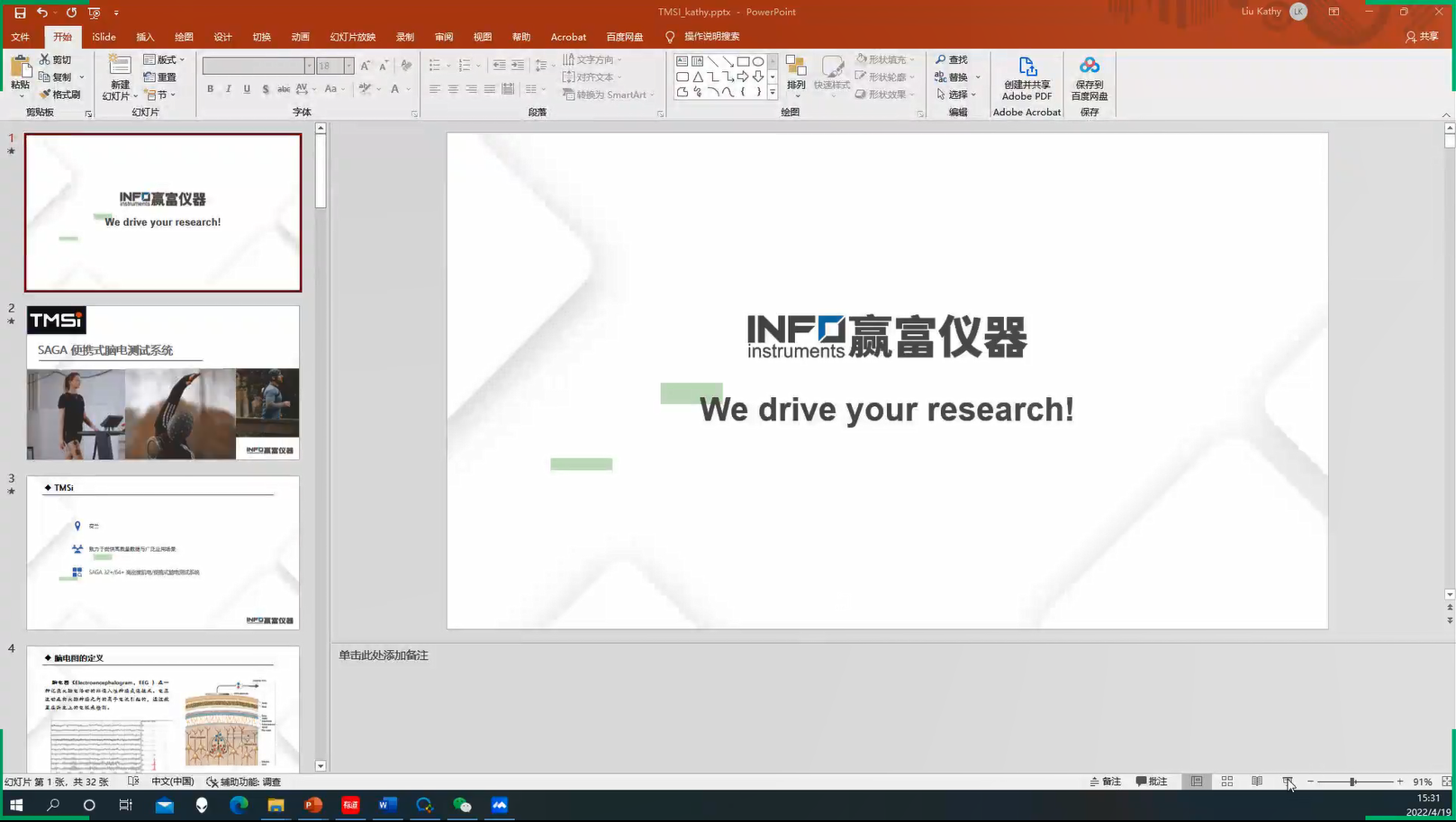Switch to the 幻灯片放映 tab
This screenshot has width=1456, height=822.
(x=352, y=37)
